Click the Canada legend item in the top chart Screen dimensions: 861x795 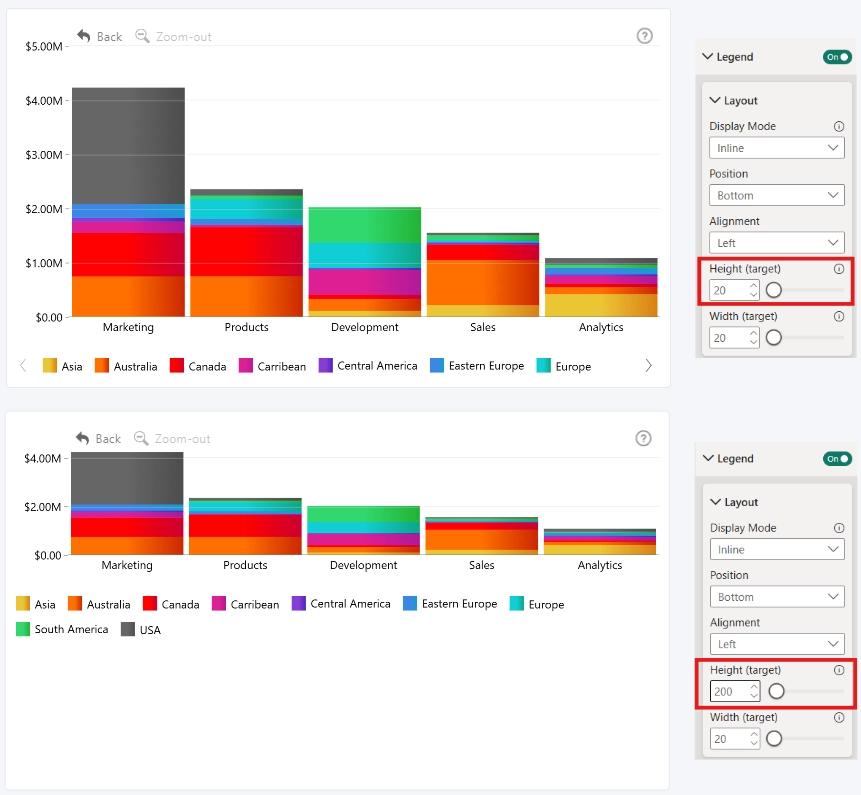(x=198, y=366)
